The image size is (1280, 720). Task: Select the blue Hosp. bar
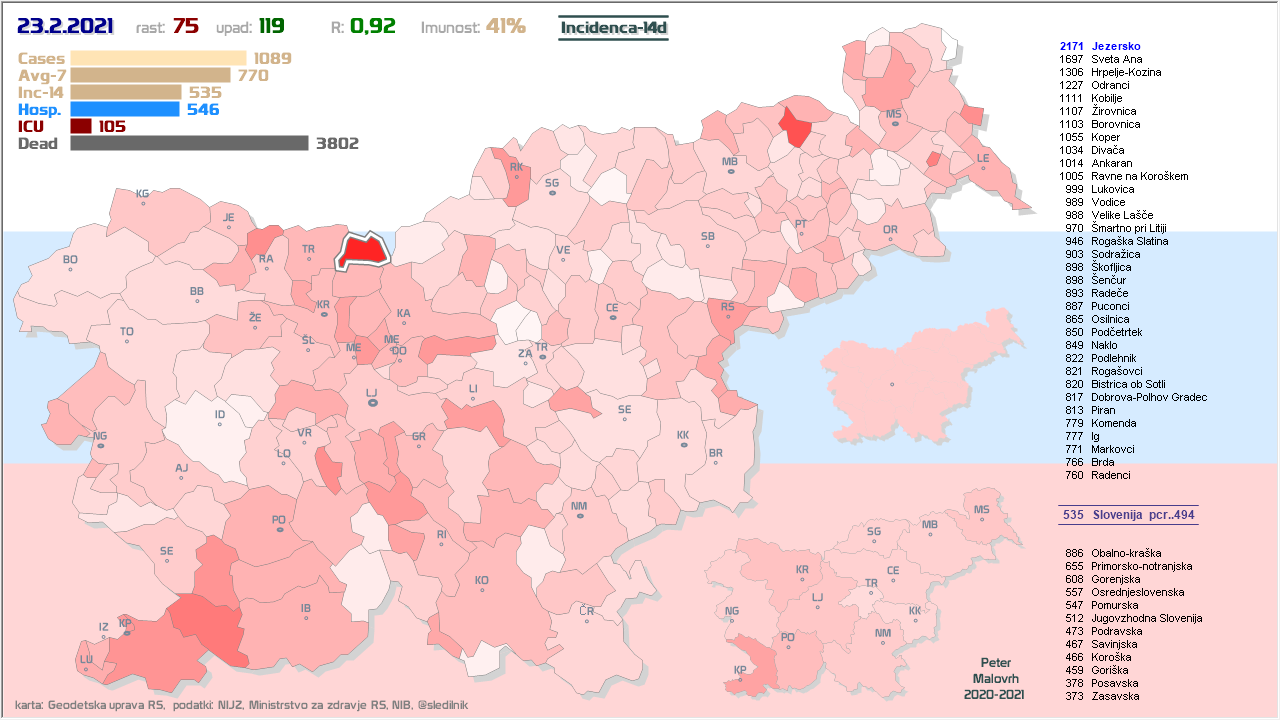[x=125, y=109]
